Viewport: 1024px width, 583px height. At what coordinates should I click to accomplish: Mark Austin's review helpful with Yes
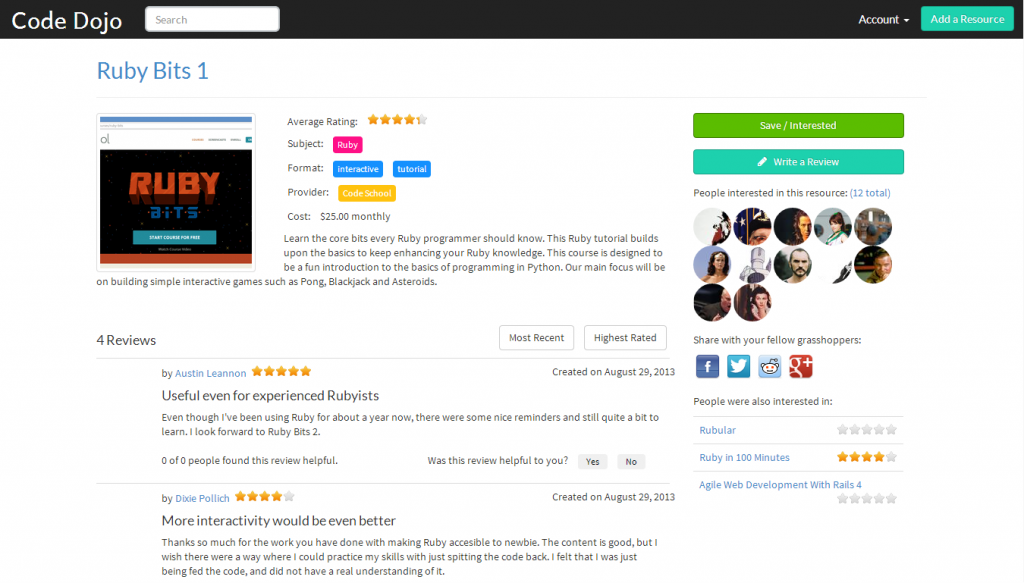pos(592,462)
